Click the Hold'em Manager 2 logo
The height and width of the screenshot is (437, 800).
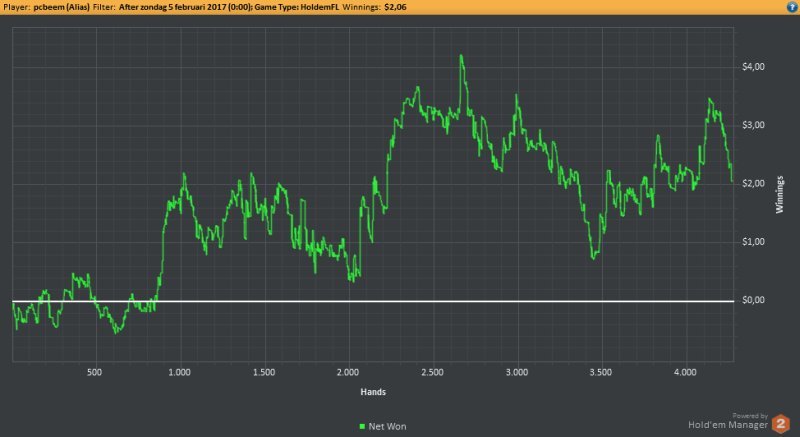click(781, 424)
